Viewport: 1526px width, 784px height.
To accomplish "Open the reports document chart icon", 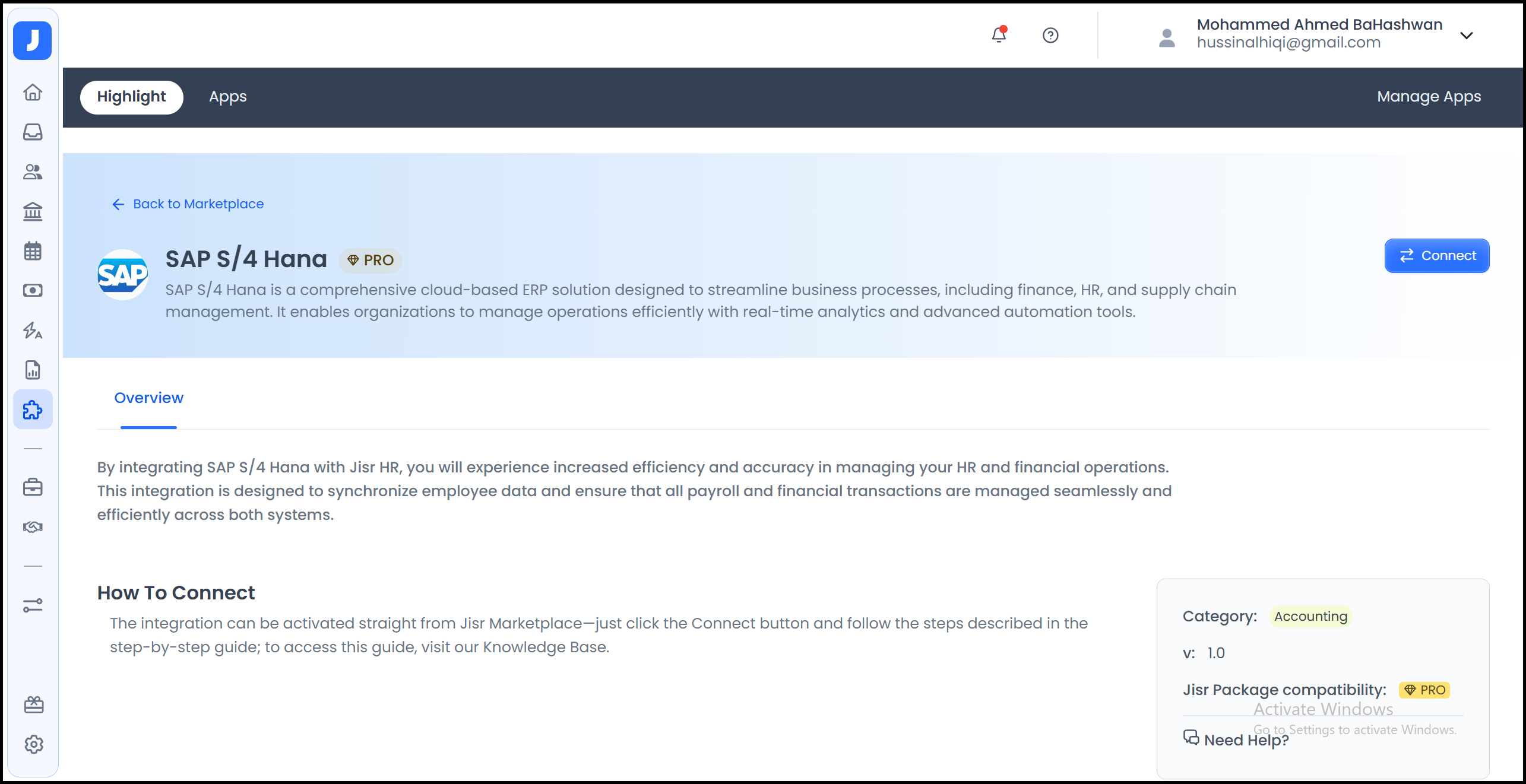I will tap(33, 370).
